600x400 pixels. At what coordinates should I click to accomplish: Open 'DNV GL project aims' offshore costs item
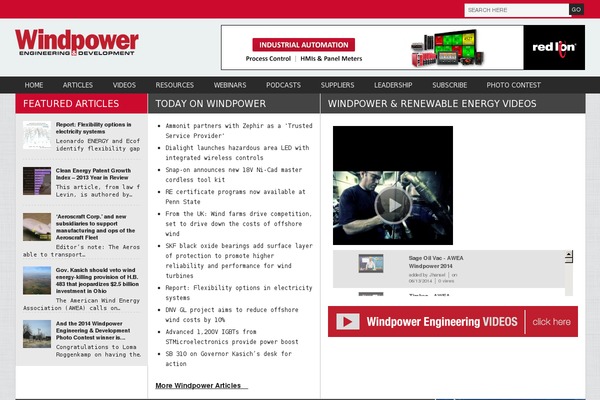232,314
